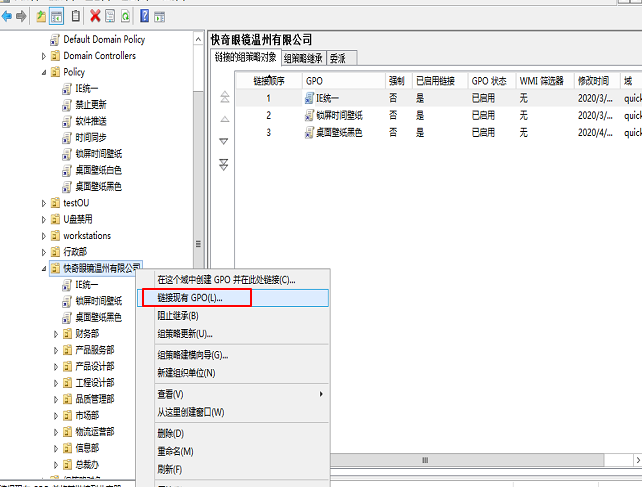Expand the 财务部 organizational unit
This screenshot has height=487, width=642.
coord(55,334)
